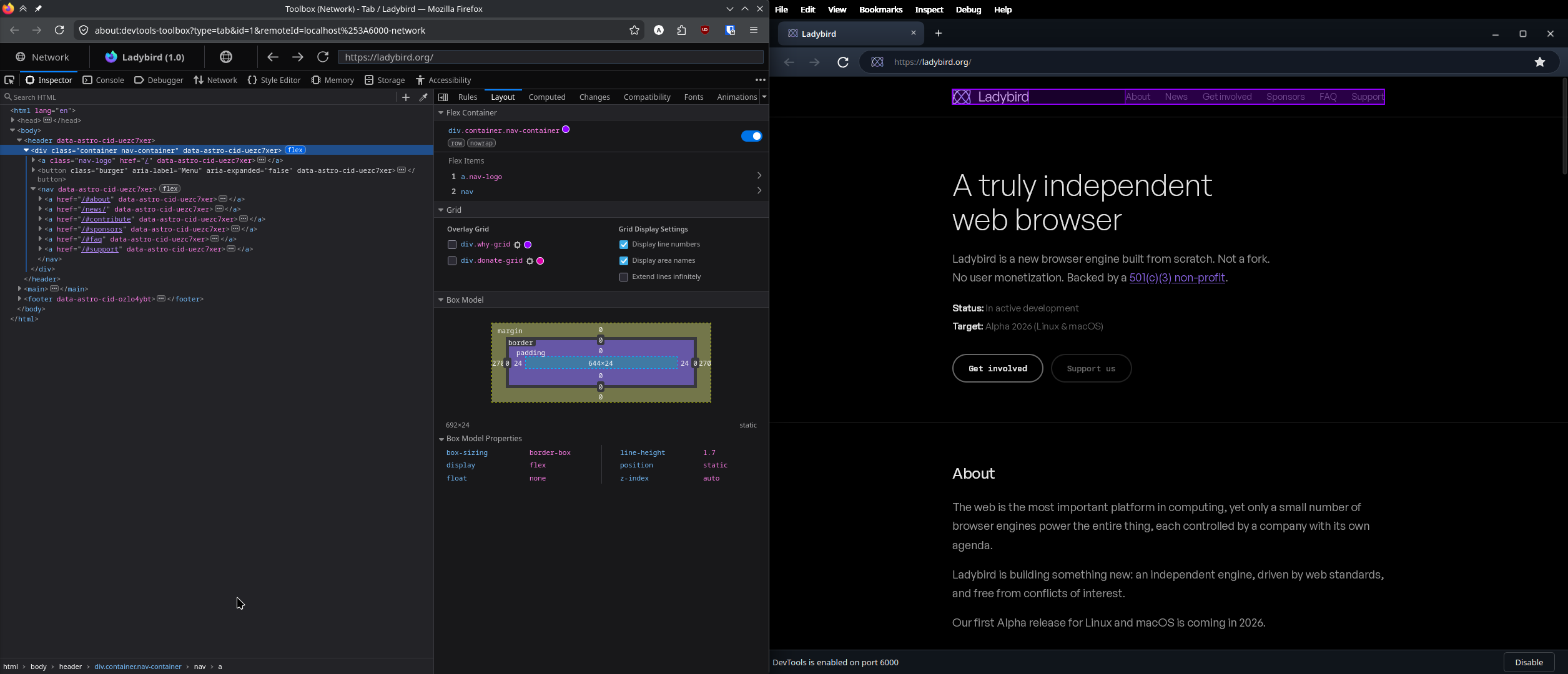1568x674 pixels.
Task: Open the Style Editor tab
Action: (274, 80)
